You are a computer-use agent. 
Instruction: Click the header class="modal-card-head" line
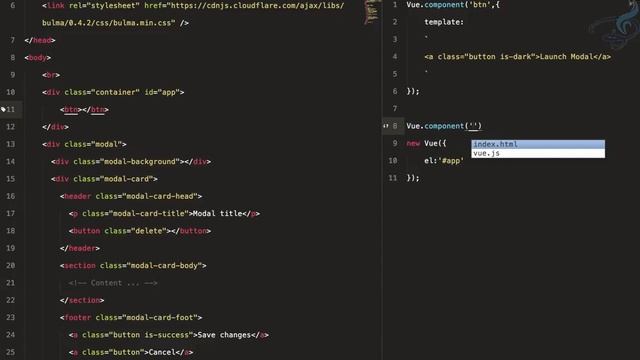pos(131,196)
